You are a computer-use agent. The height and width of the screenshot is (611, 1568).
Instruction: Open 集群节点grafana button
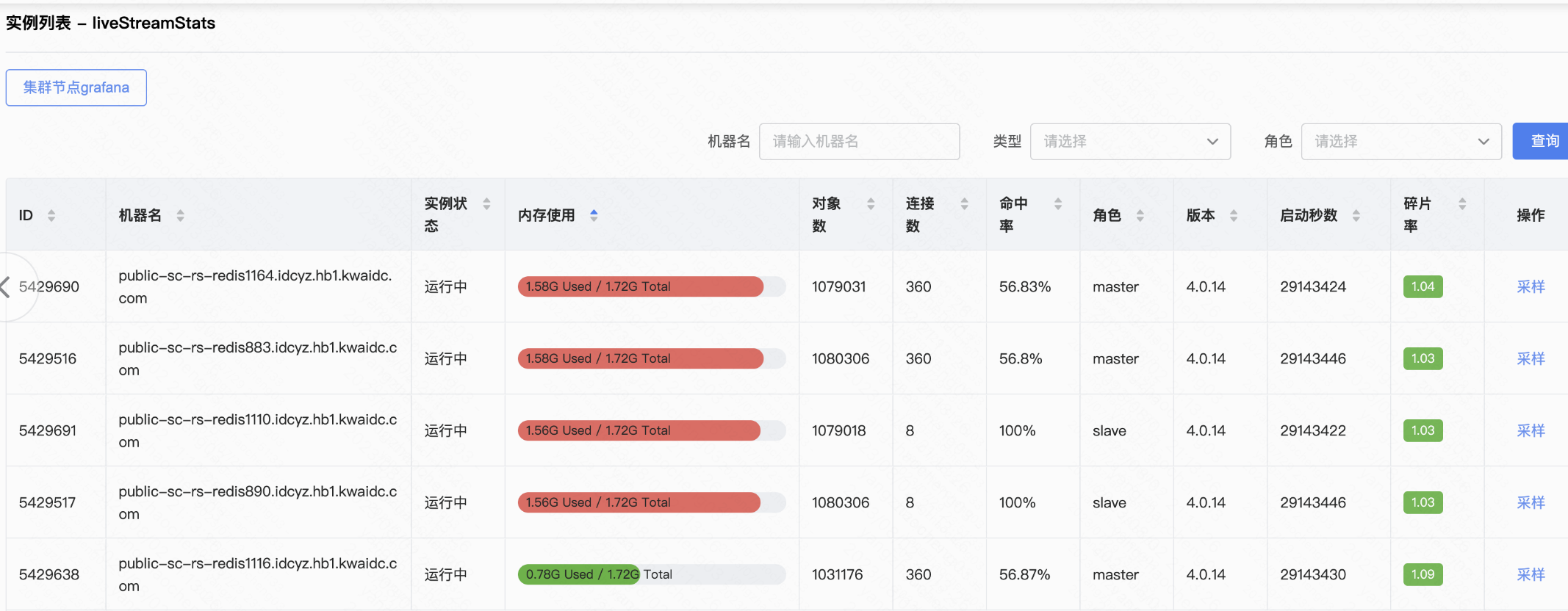[x=76, y=87]
